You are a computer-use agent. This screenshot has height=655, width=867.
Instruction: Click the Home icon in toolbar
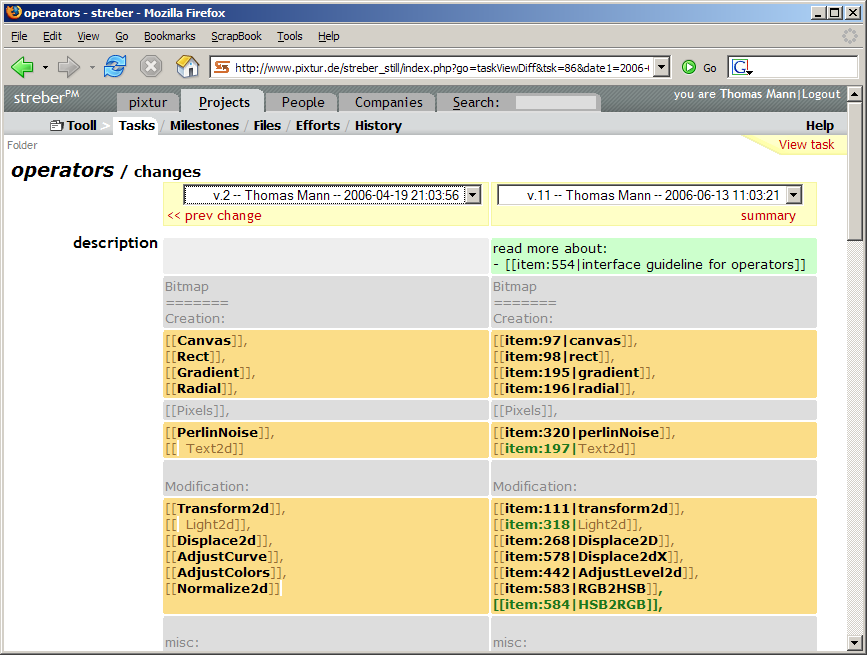coord(187,67)
